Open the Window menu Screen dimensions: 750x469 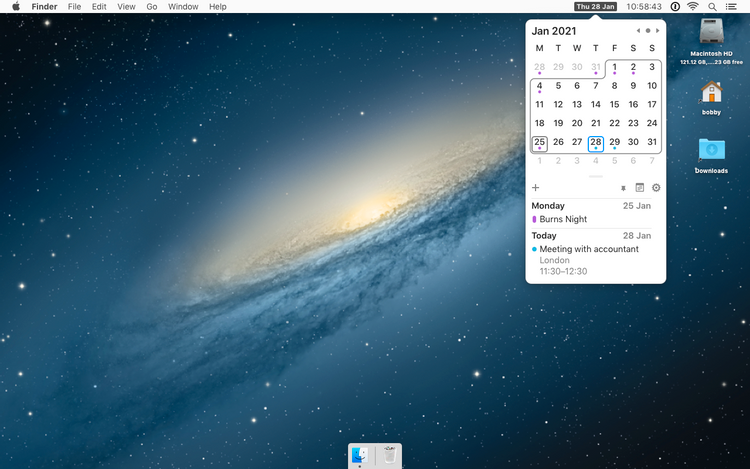(183, 7)
